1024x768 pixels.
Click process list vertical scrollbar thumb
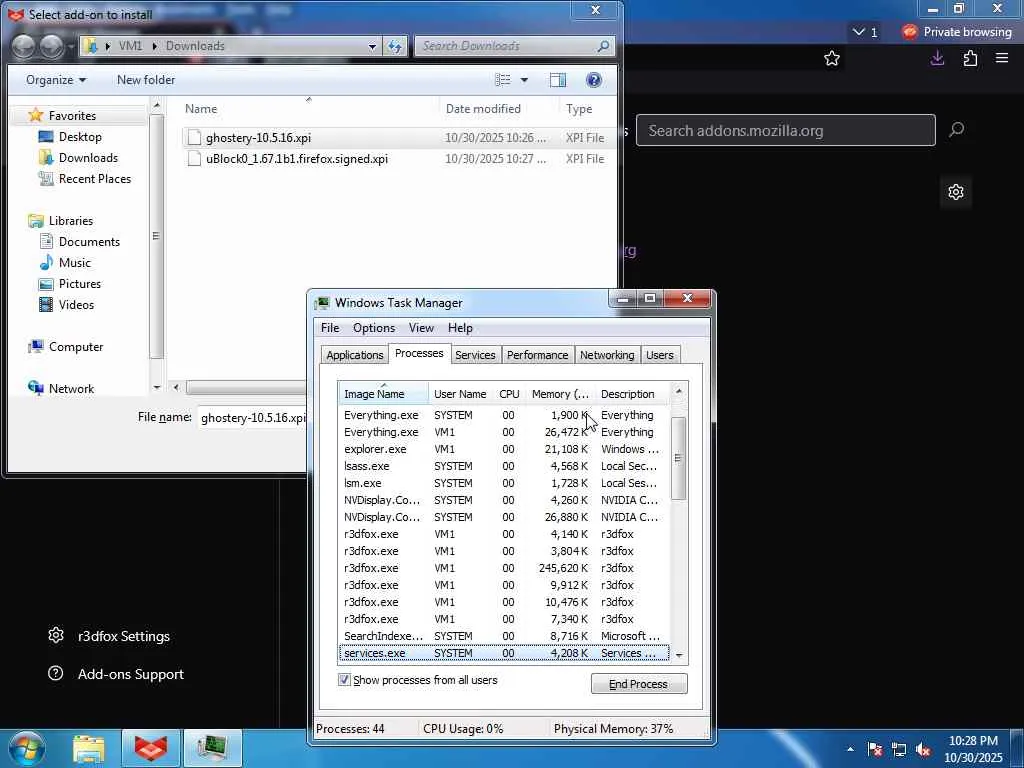pyautogui.click(x=679, y=458)
